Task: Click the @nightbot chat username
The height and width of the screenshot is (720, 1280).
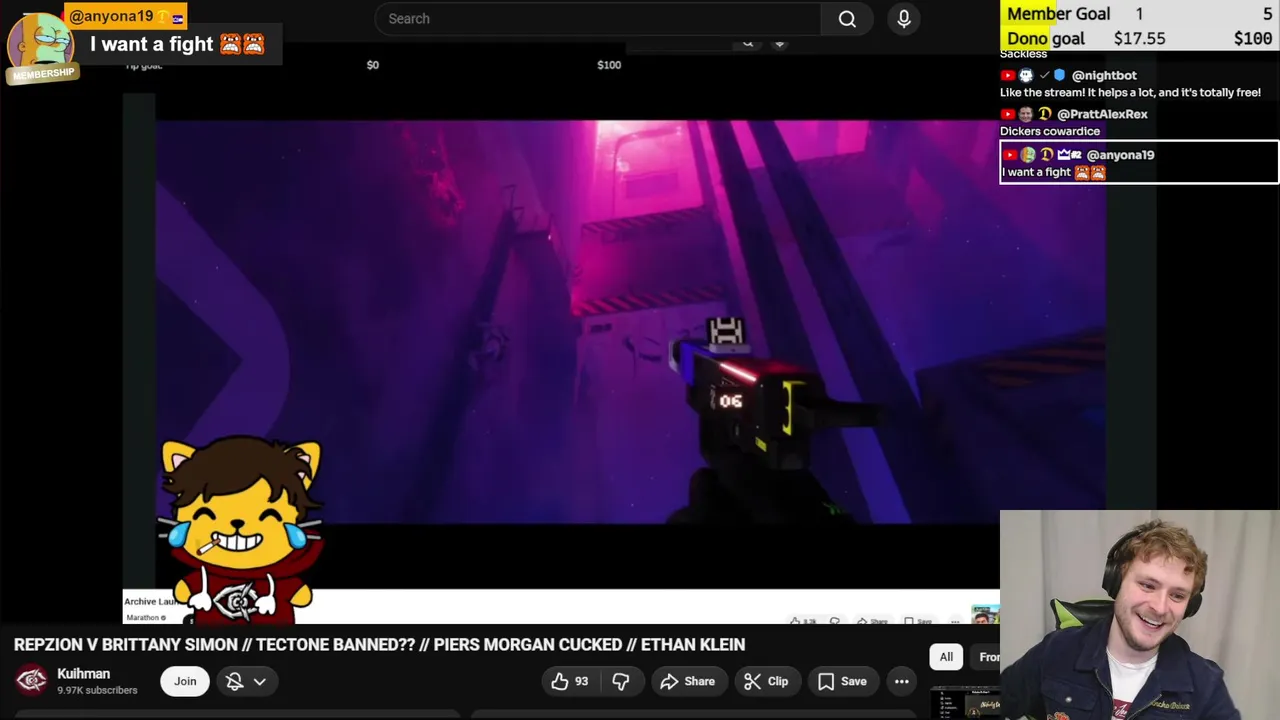Action: pos(1104,75)
